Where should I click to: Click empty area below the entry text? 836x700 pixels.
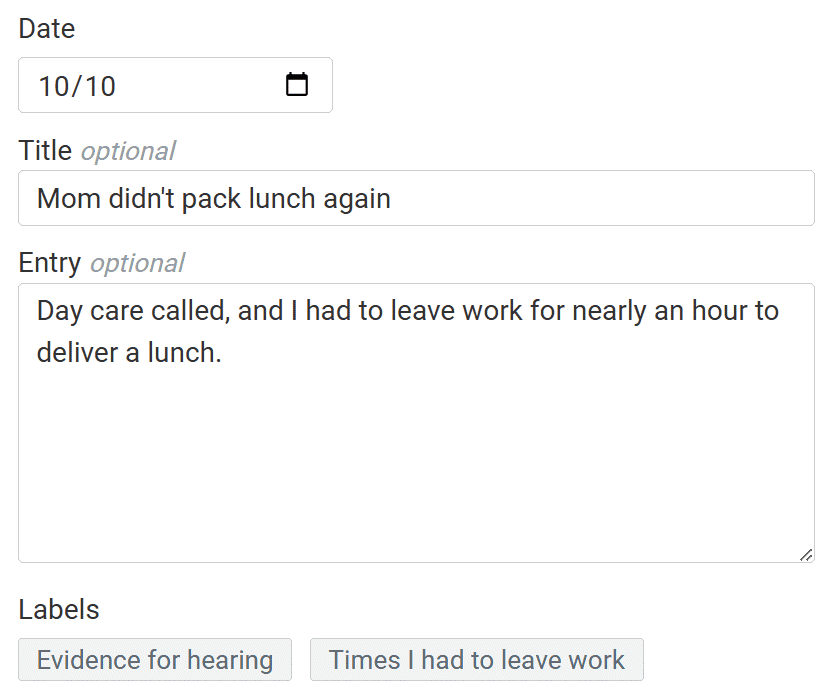click(416, 470)
